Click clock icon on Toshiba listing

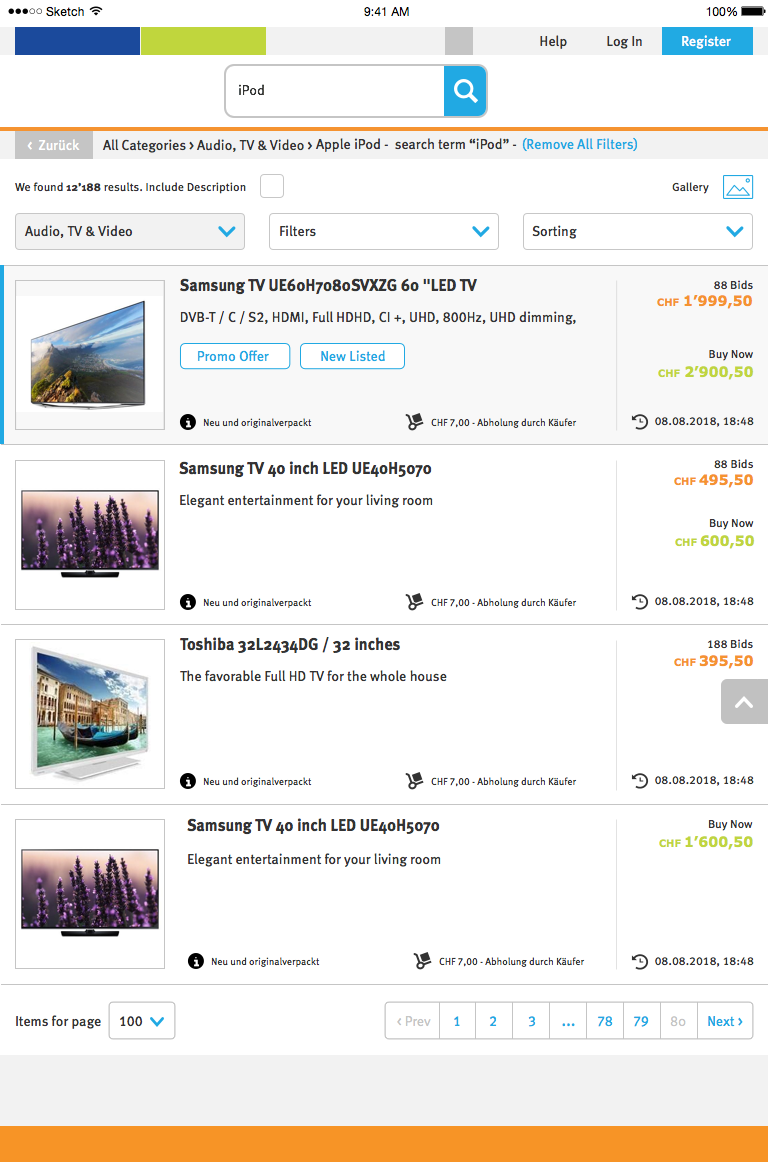pyautogui.click(x=639, y=780)
